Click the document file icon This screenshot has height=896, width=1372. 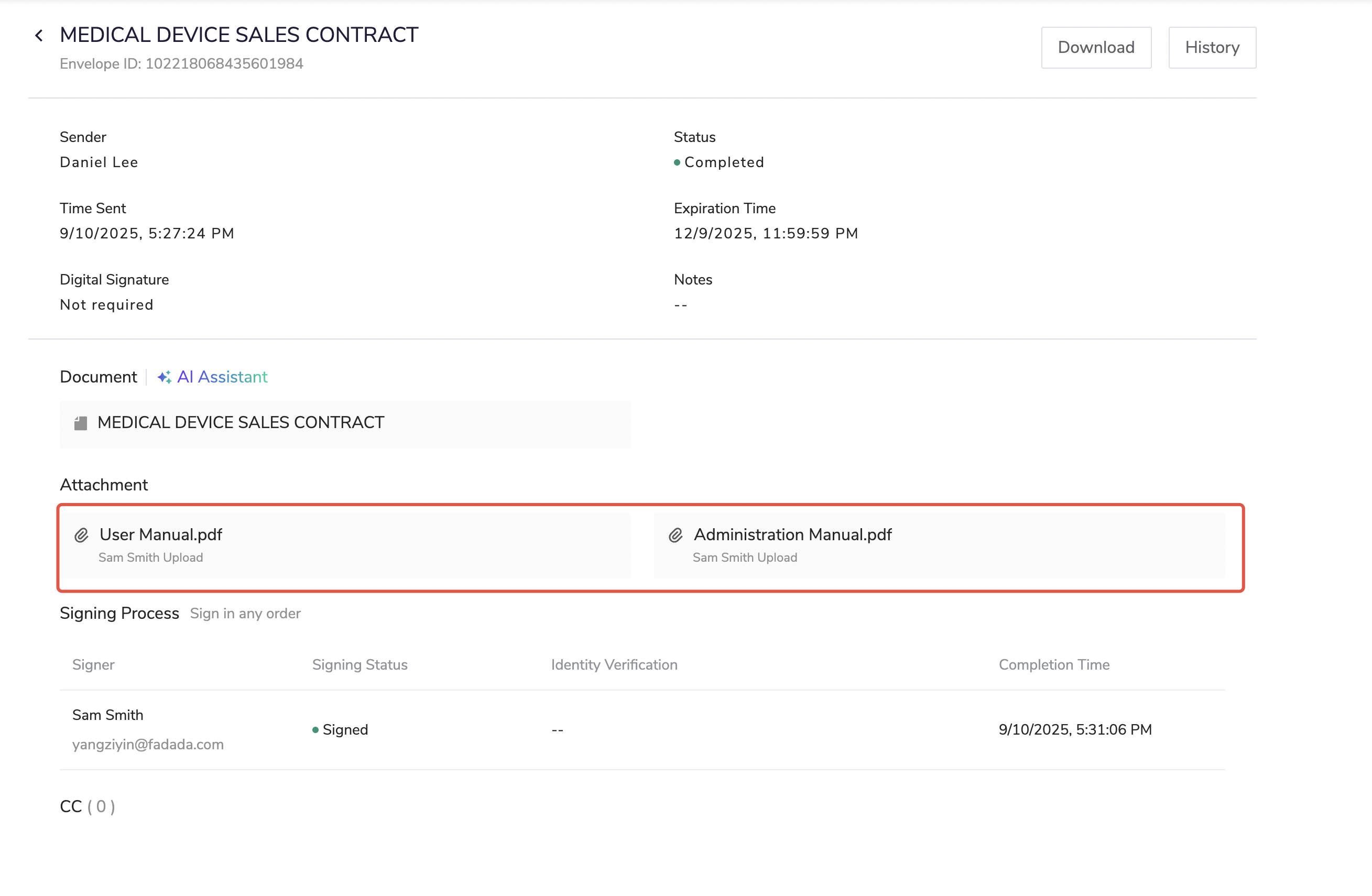point(81,423)
